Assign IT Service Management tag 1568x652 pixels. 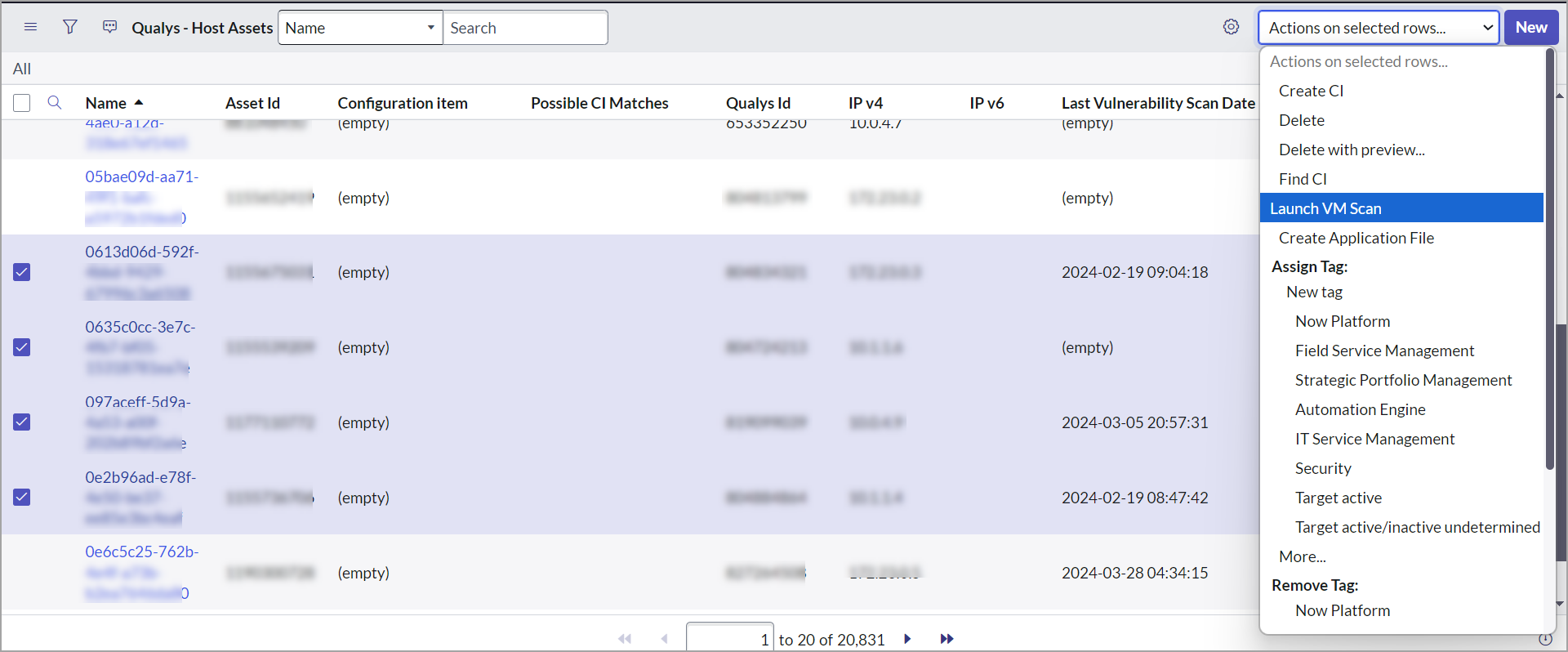1374,439
